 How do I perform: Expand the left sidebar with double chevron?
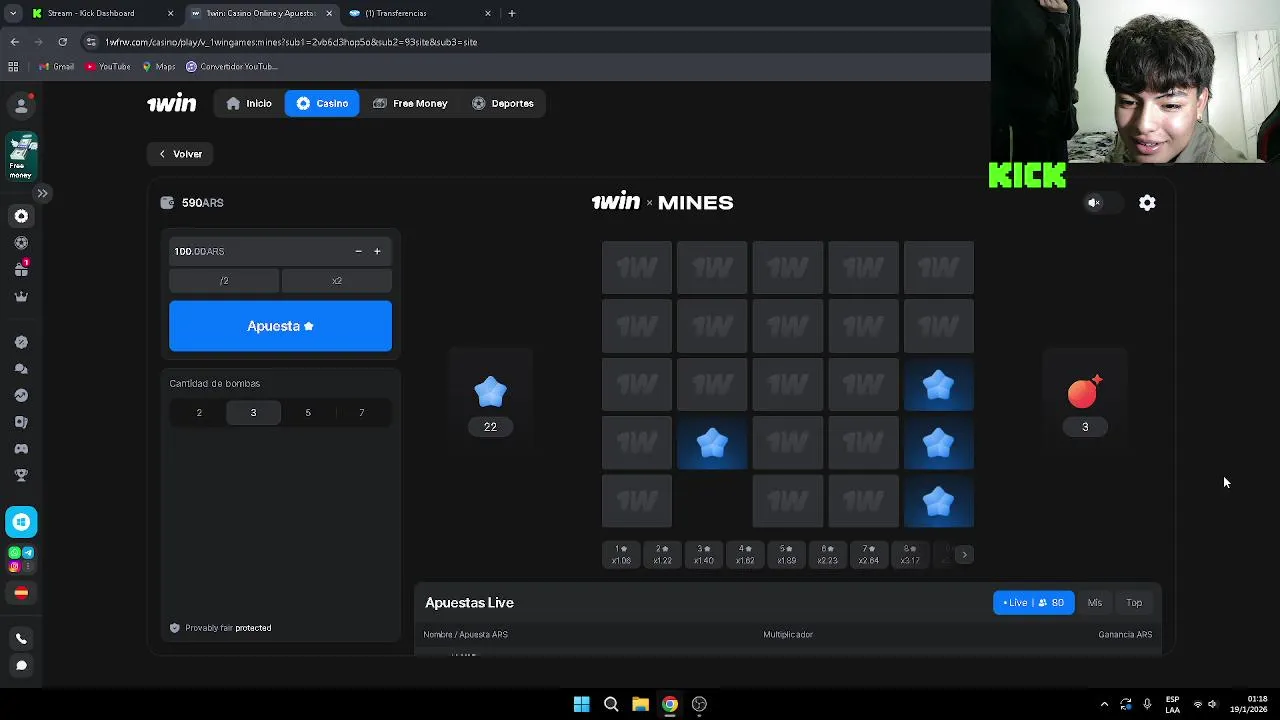coord(42,193)
